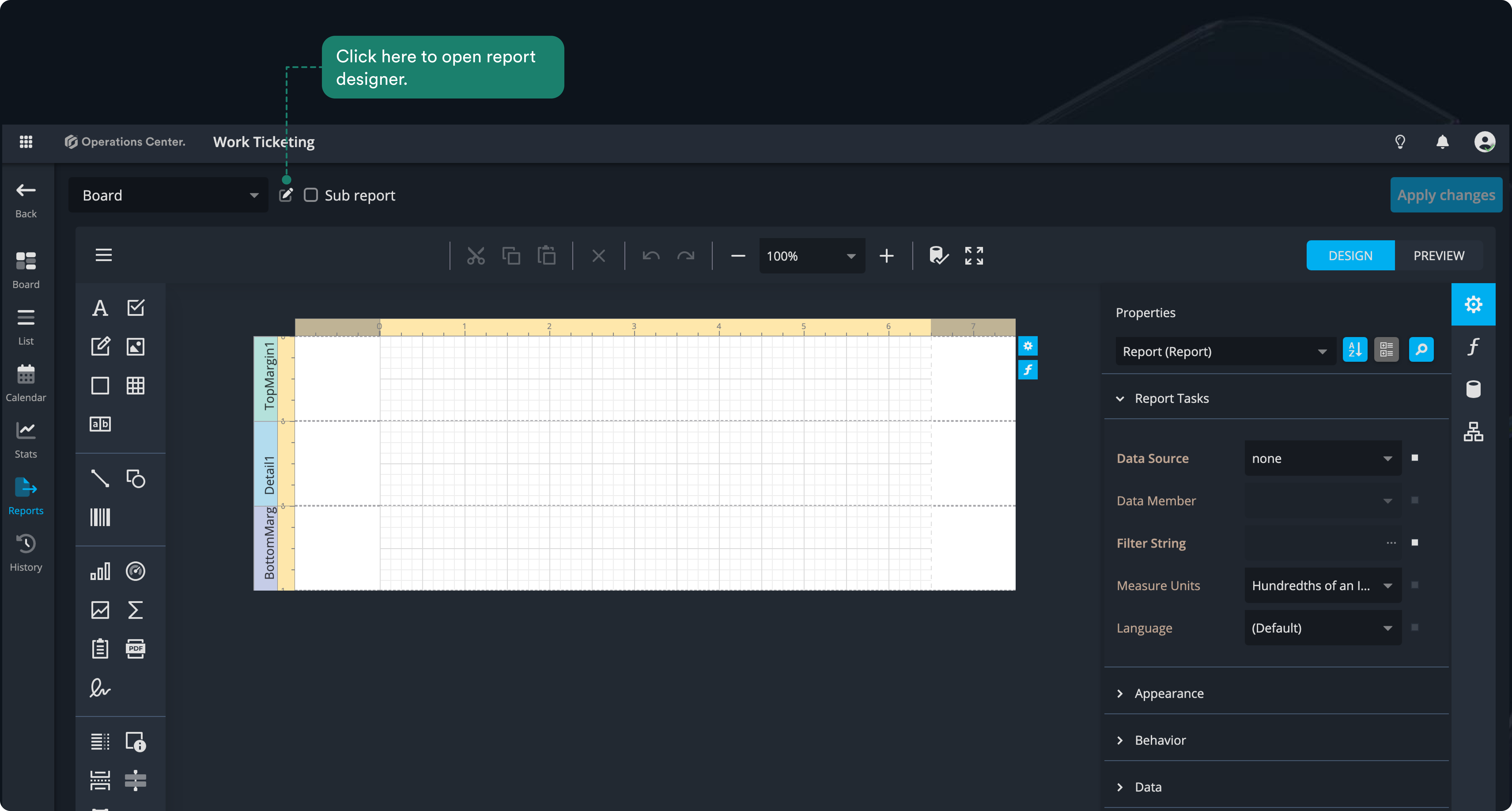1512x811 pixels.
Task: Check the Sub report checkbox
Action: [311, 195]
